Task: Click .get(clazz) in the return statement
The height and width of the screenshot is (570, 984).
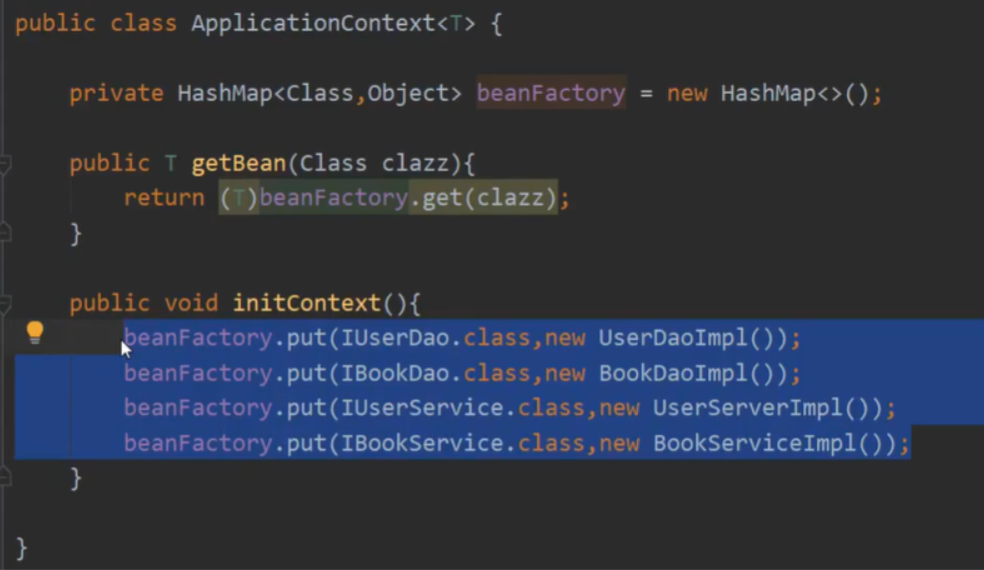Action: click(x=483, y=198)
